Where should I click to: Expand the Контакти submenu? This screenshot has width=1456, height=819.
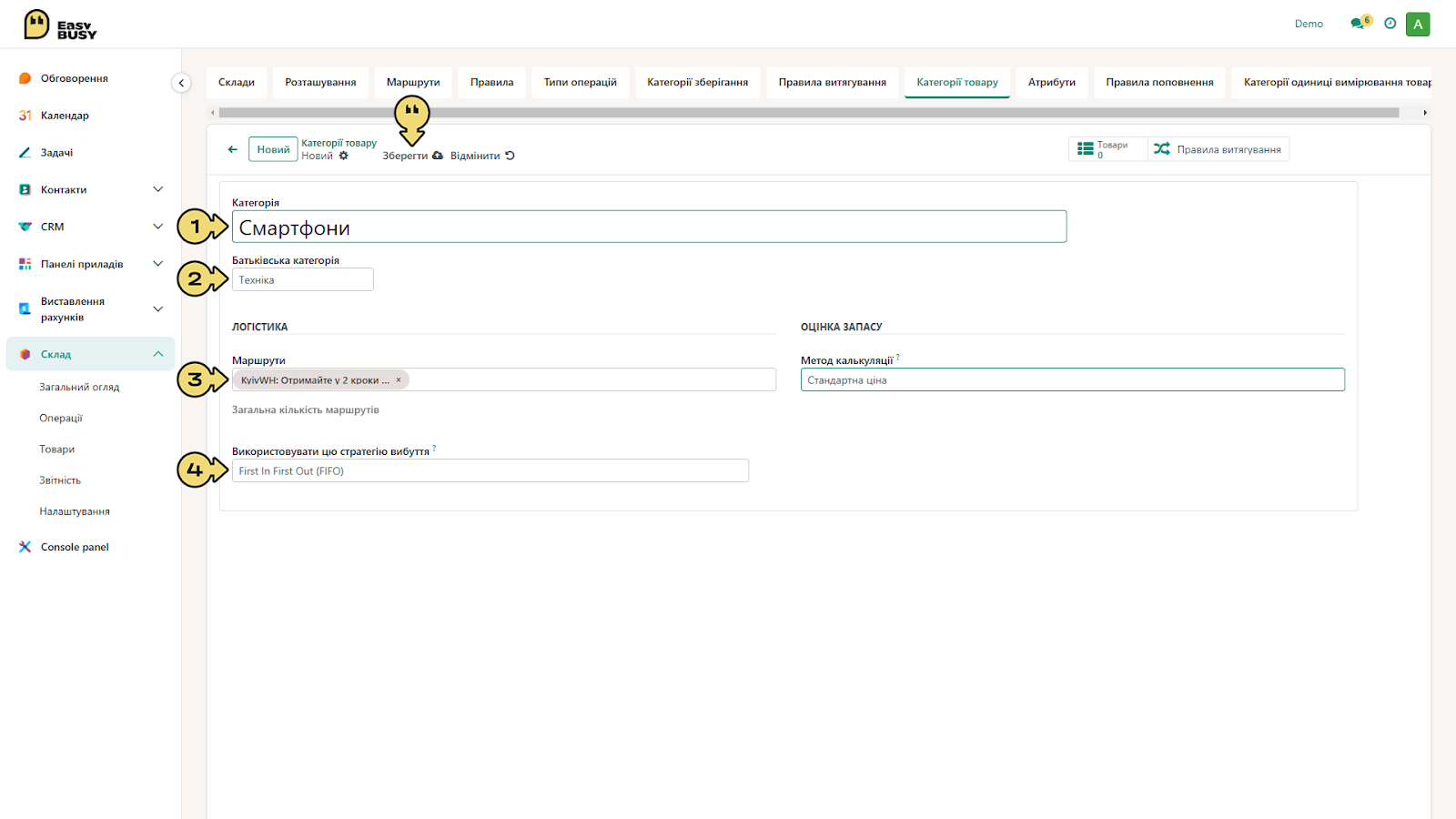[158, 189]
